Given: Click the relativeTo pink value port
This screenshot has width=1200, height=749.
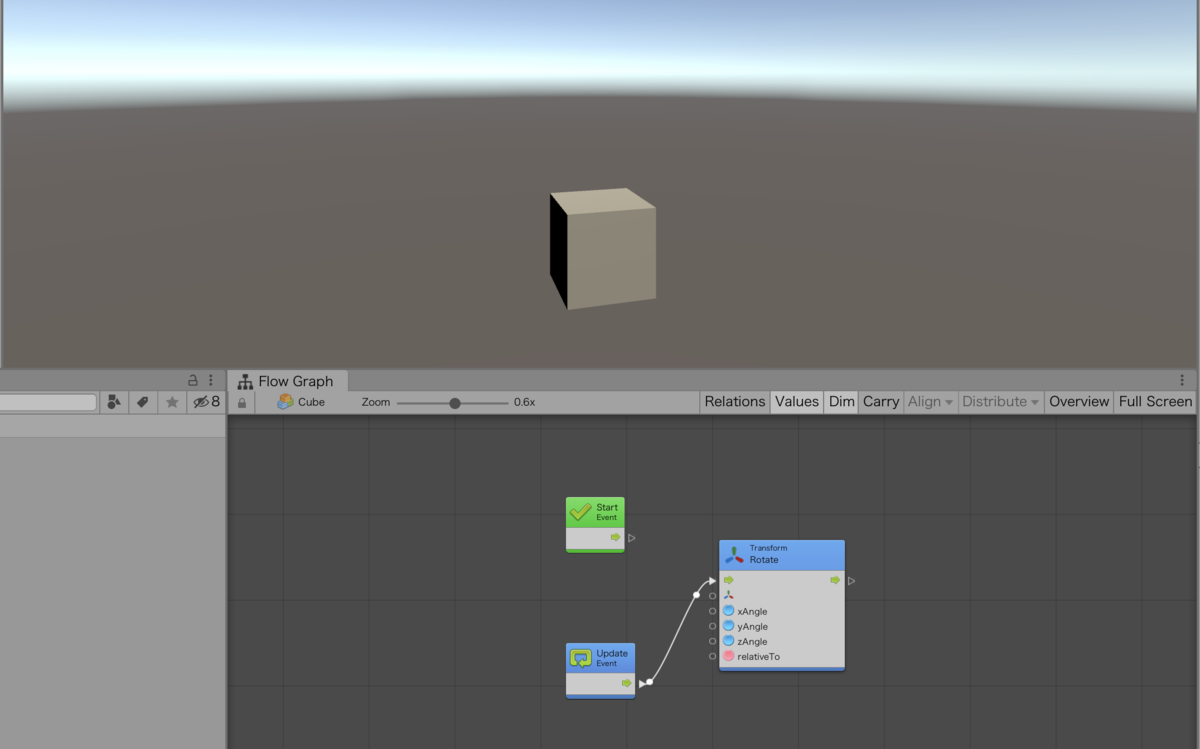Looking at the screenshot, I should click(x=729, y=656).
